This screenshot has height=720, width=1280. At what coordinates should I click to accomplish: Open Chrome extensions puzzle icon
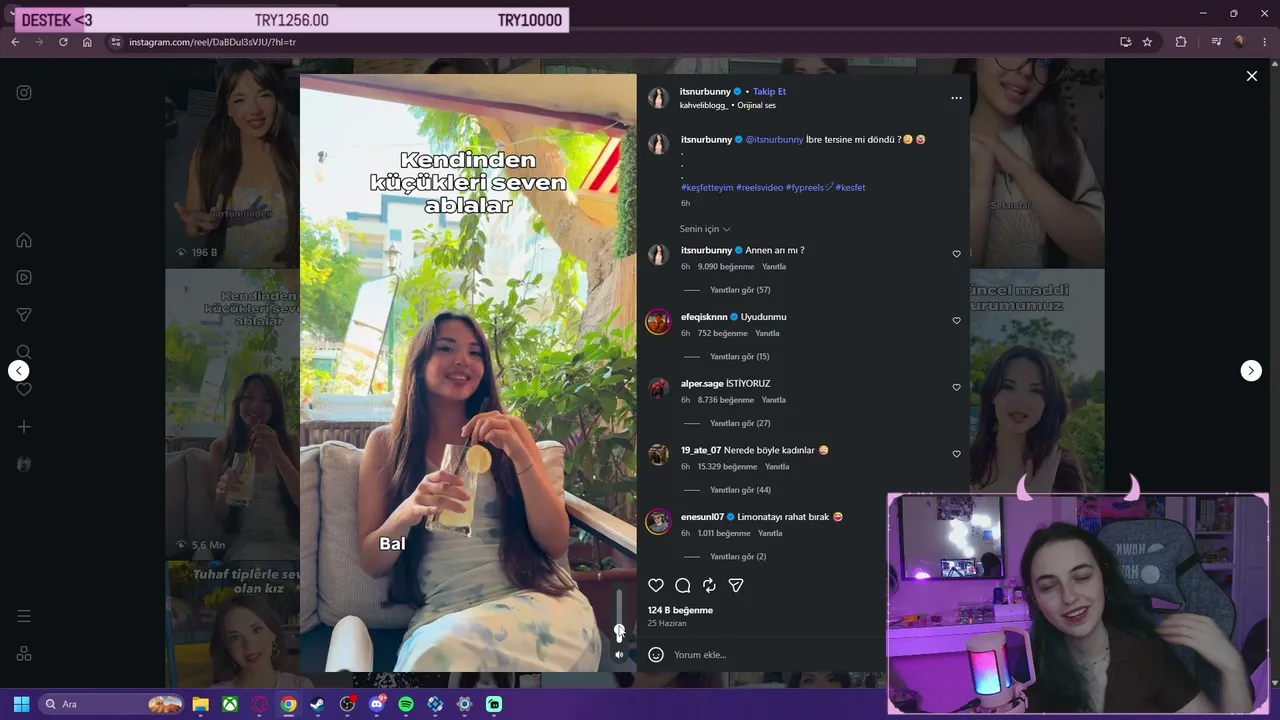click(x=1181, y=42)
